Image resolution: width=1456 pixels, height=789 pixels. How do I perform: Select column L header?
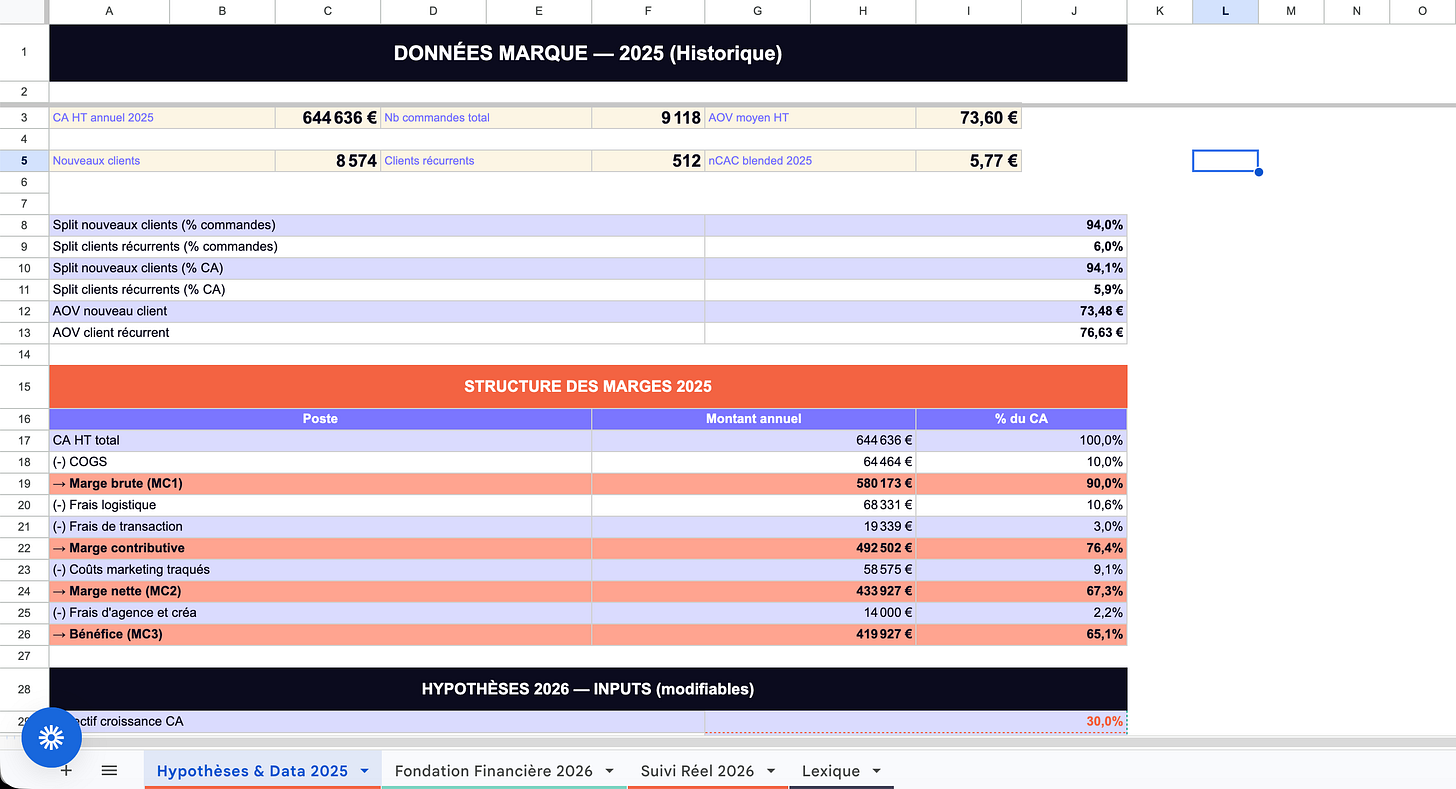tap(1225, 11)
